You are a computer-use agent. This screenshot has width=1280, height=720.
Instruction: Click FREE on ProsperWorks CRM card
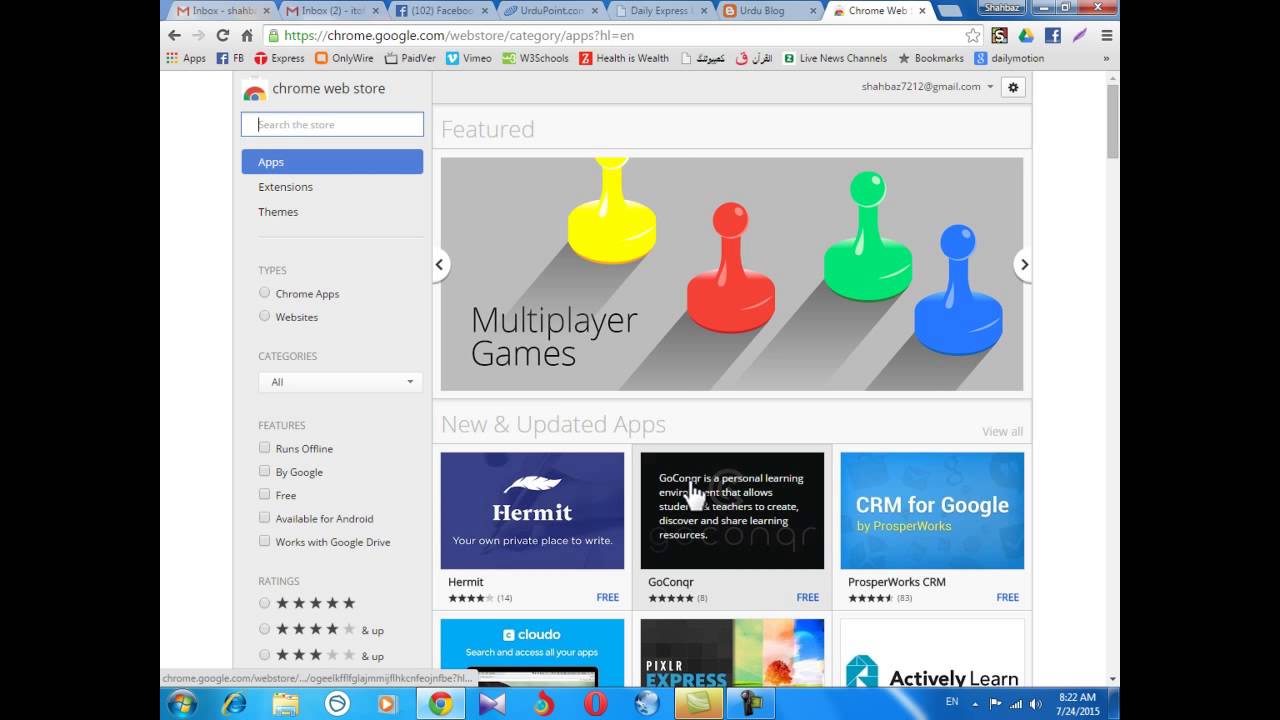(x=1008, y=598)
